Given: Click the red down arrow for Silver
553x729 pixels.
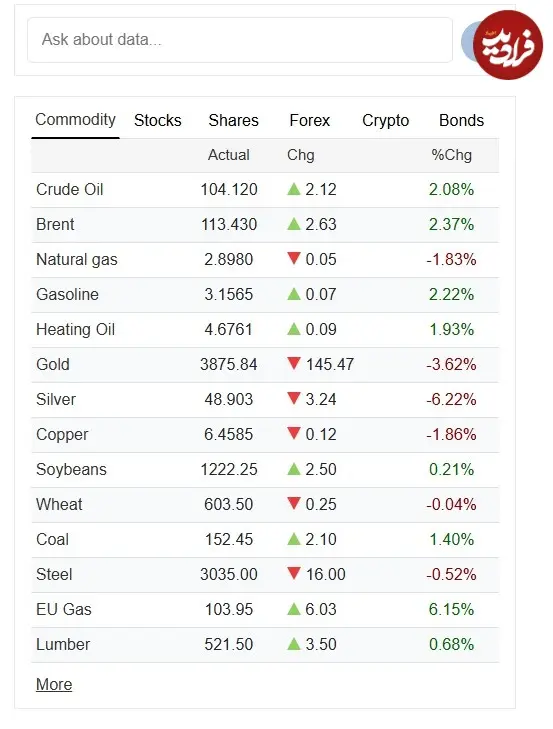Looking at the screenshot, I should coord(294,398).
